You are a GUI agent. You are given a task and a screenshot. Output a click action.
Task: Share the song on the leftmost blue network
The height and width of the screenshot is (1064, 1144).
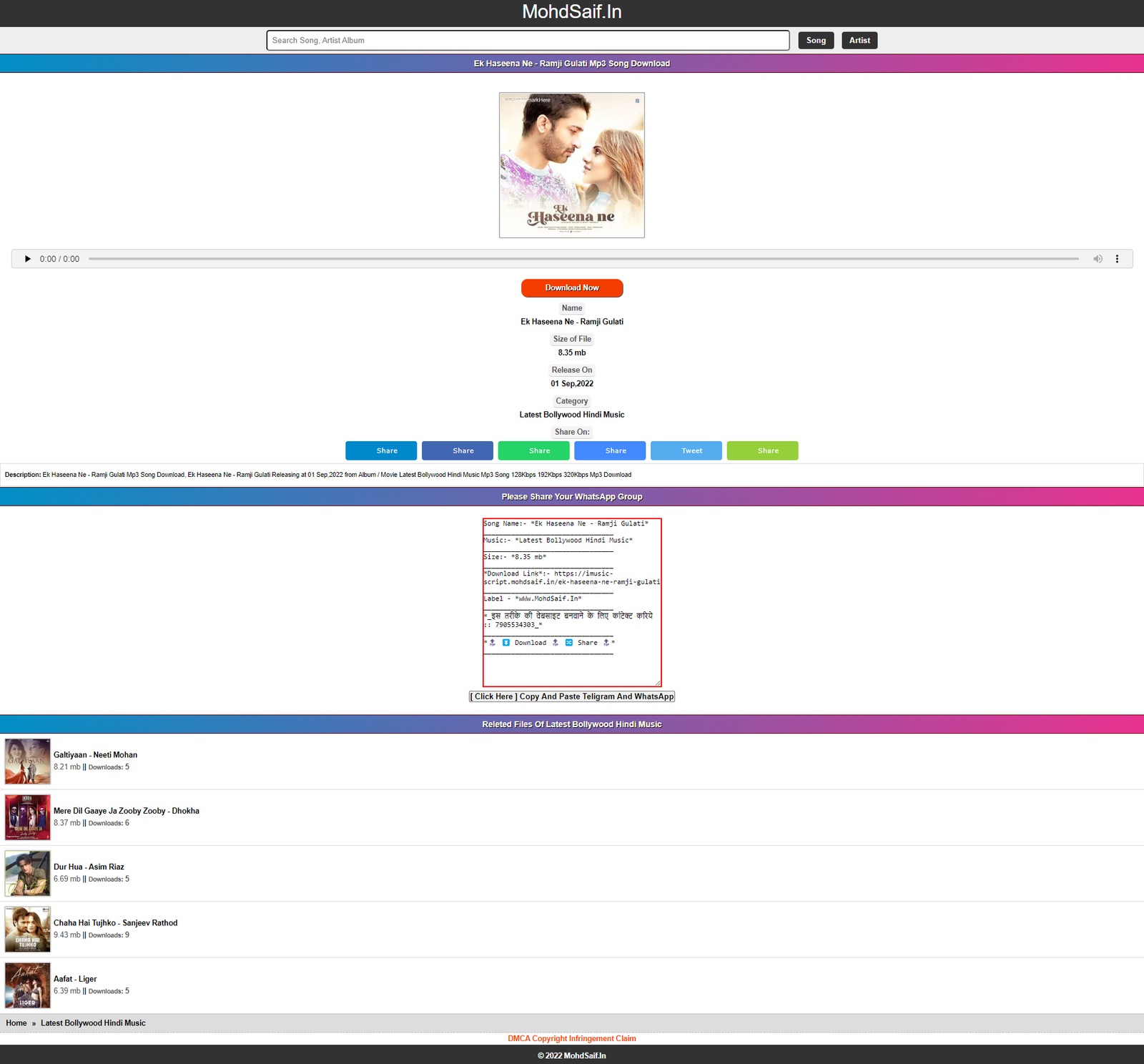[381, 450]
